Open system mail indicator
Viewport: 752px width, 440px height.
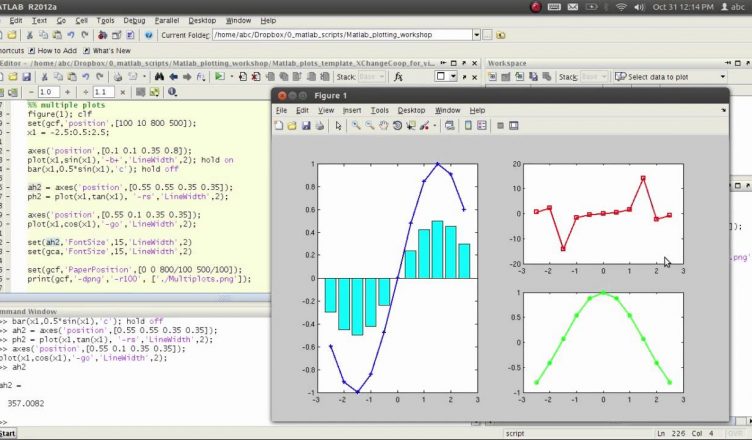pyautogui.click(x=573, y=7)
